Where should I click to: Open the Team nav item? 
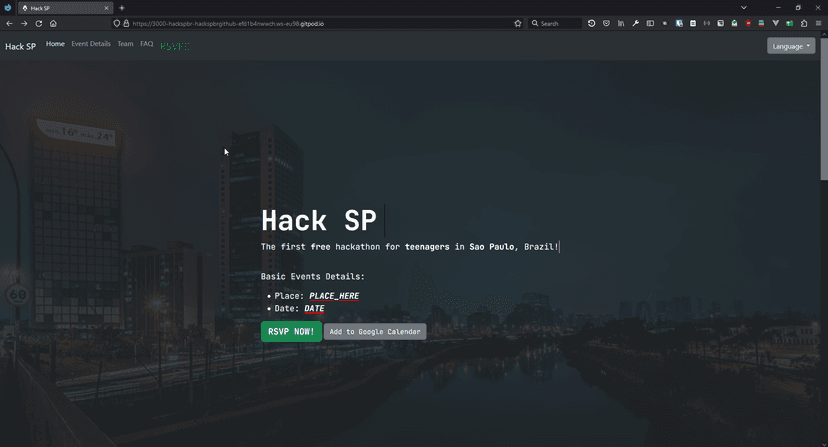[x=125, y=44]
